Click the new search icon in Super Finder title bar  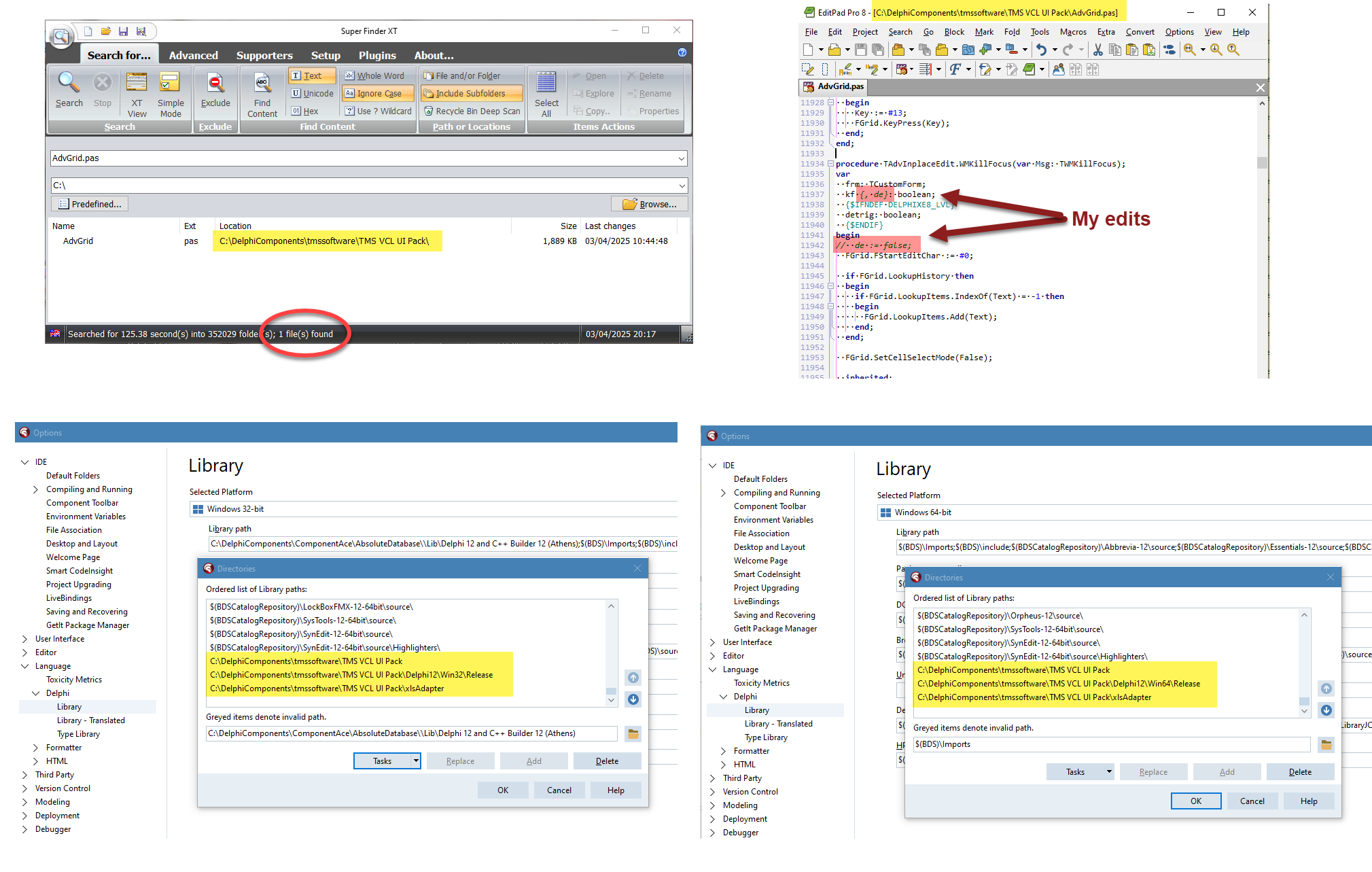88,31
